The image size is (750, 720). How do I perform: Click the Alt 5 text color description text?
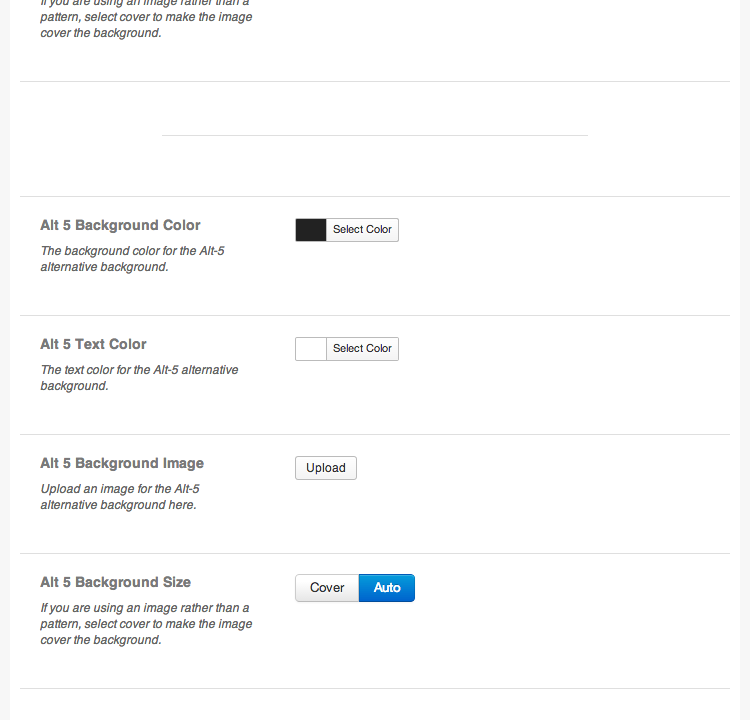pos(139,378)
